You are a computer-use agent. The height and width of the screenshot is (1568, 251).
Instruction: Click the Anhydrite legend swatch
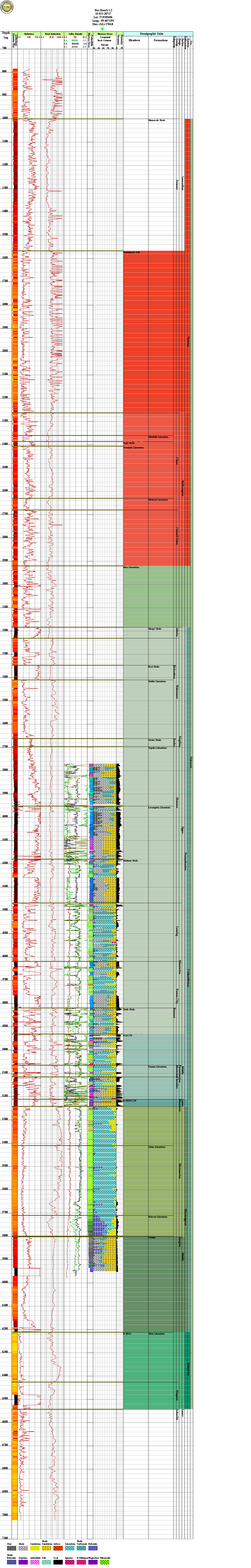tap(35, 1562)
